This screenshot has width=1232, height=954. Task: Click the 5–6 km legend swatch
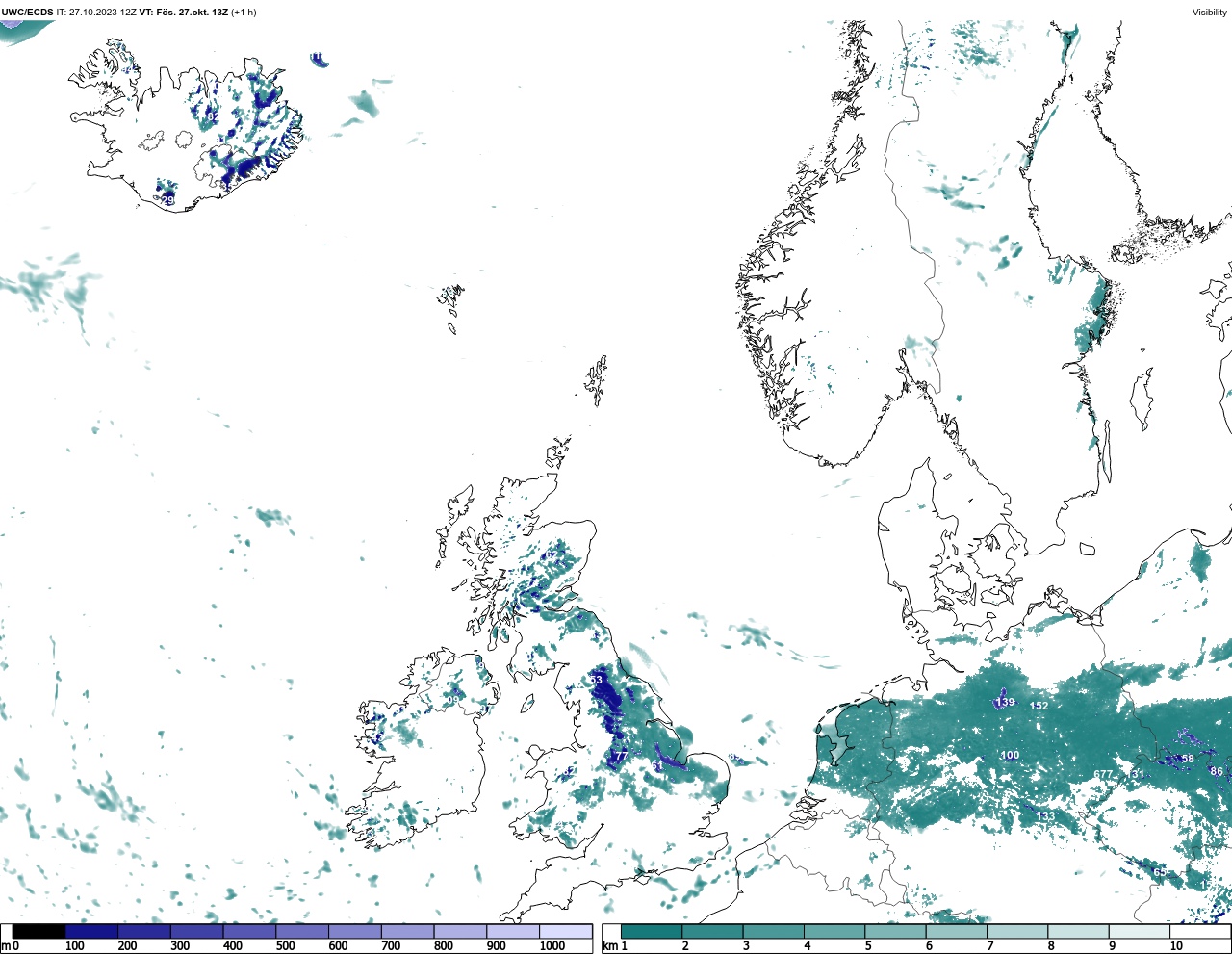(895, 932)
